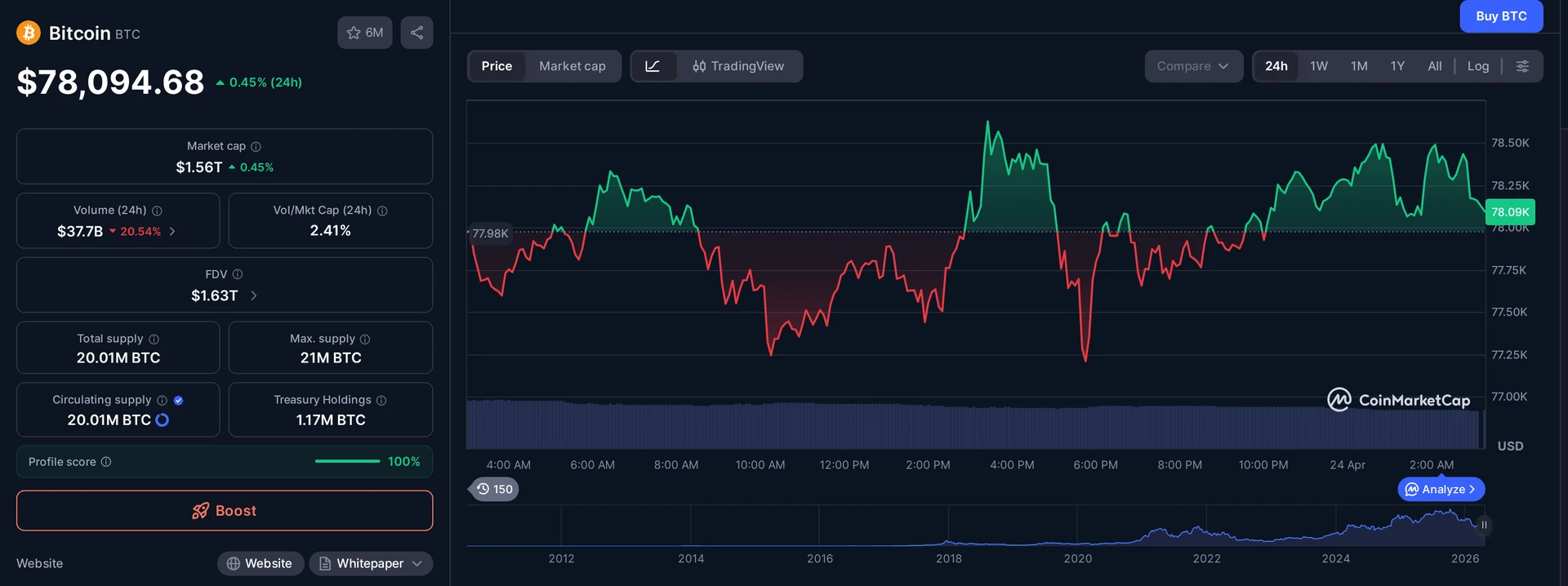Click circulating supply progress ring icon
The height and width of the screenshot is (586, 1568).
(162, 420)
